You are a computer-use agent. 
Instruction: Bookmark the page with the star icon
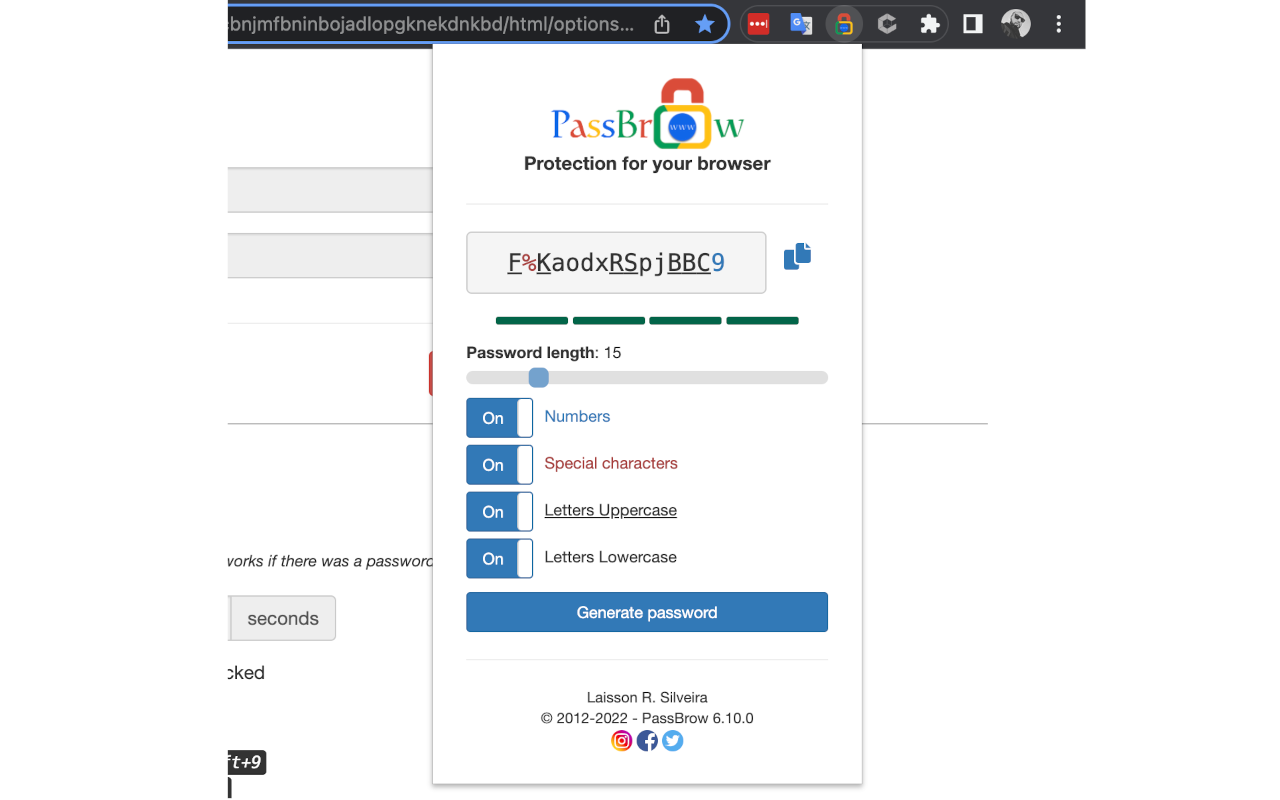point(705,23)
